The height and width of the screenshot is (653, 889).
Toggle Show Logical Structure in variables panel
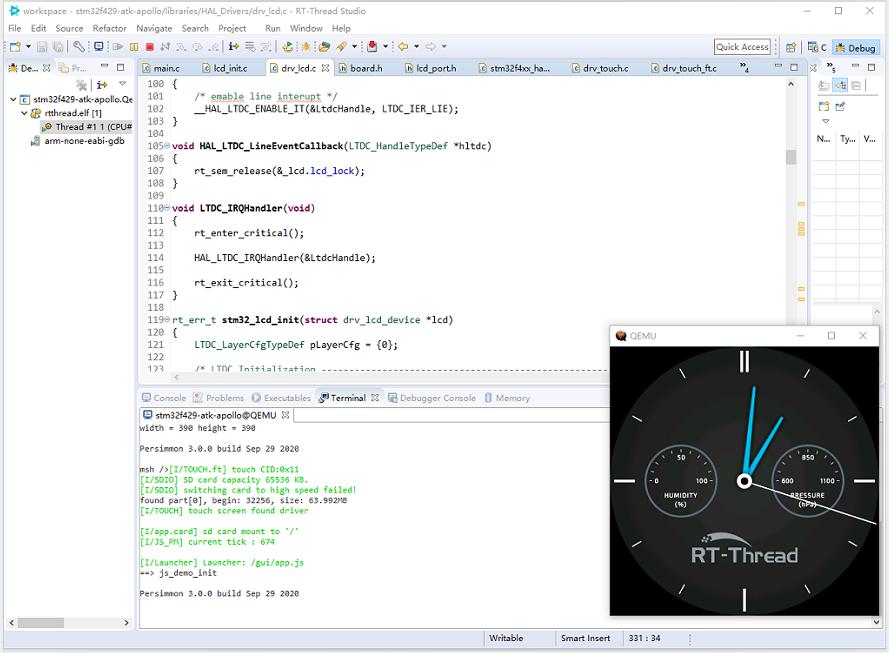coord(840,86)
